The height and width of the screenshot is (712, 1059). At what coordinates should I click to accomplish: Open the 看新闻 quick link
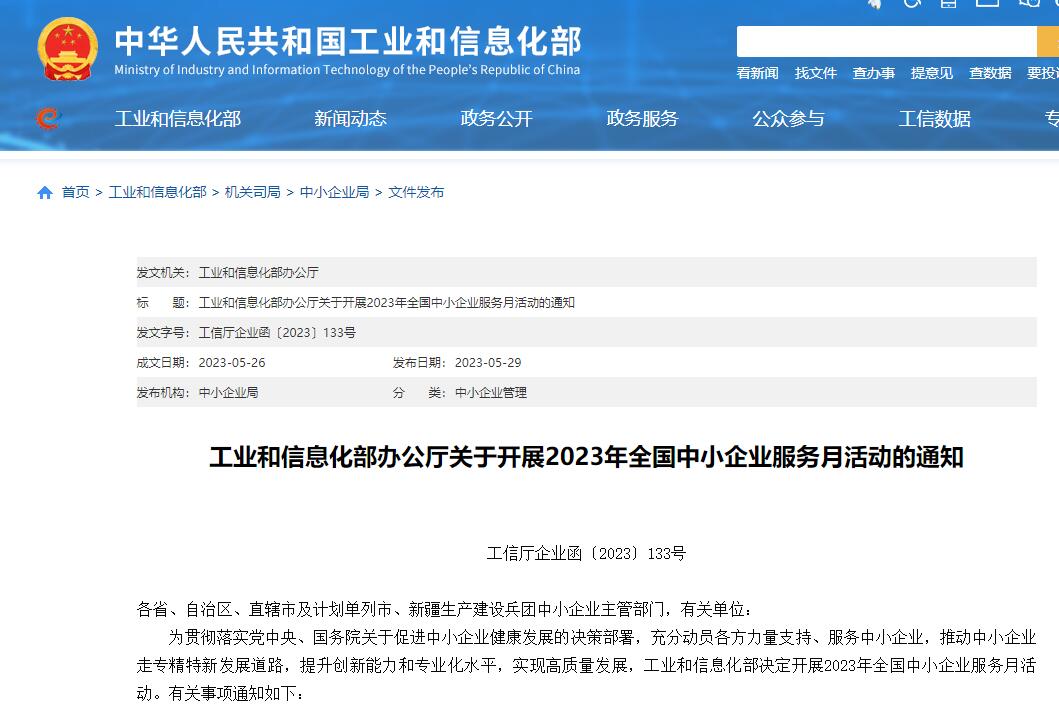757,73
